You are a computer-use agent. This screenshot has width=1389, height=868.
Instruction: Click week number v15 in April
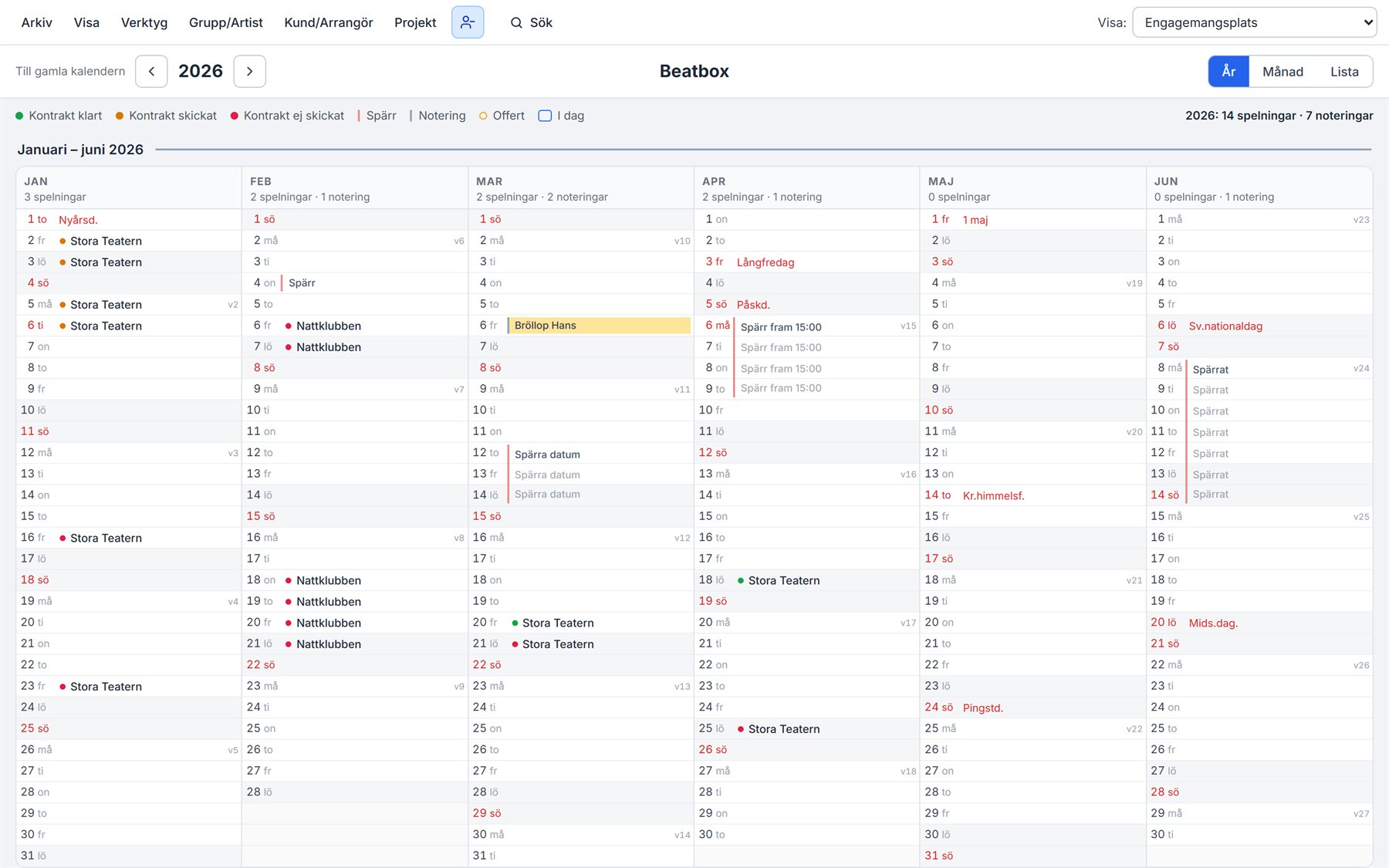click(908, 326)
